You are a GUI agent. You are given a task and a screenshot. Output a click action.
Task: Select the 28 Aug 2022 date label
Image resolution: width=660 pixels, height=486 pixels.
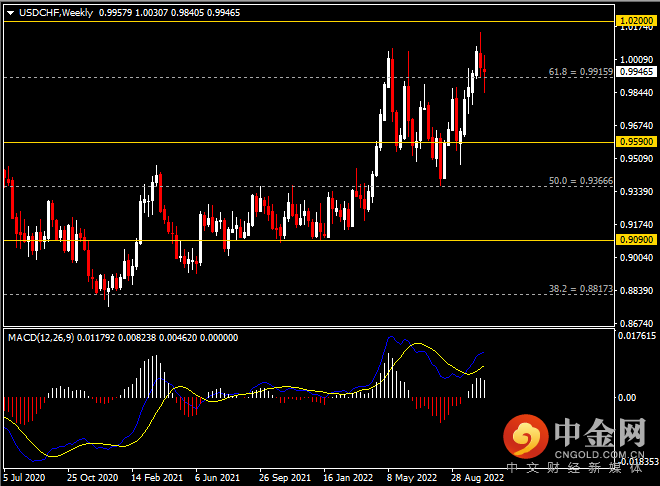[477, 478]
